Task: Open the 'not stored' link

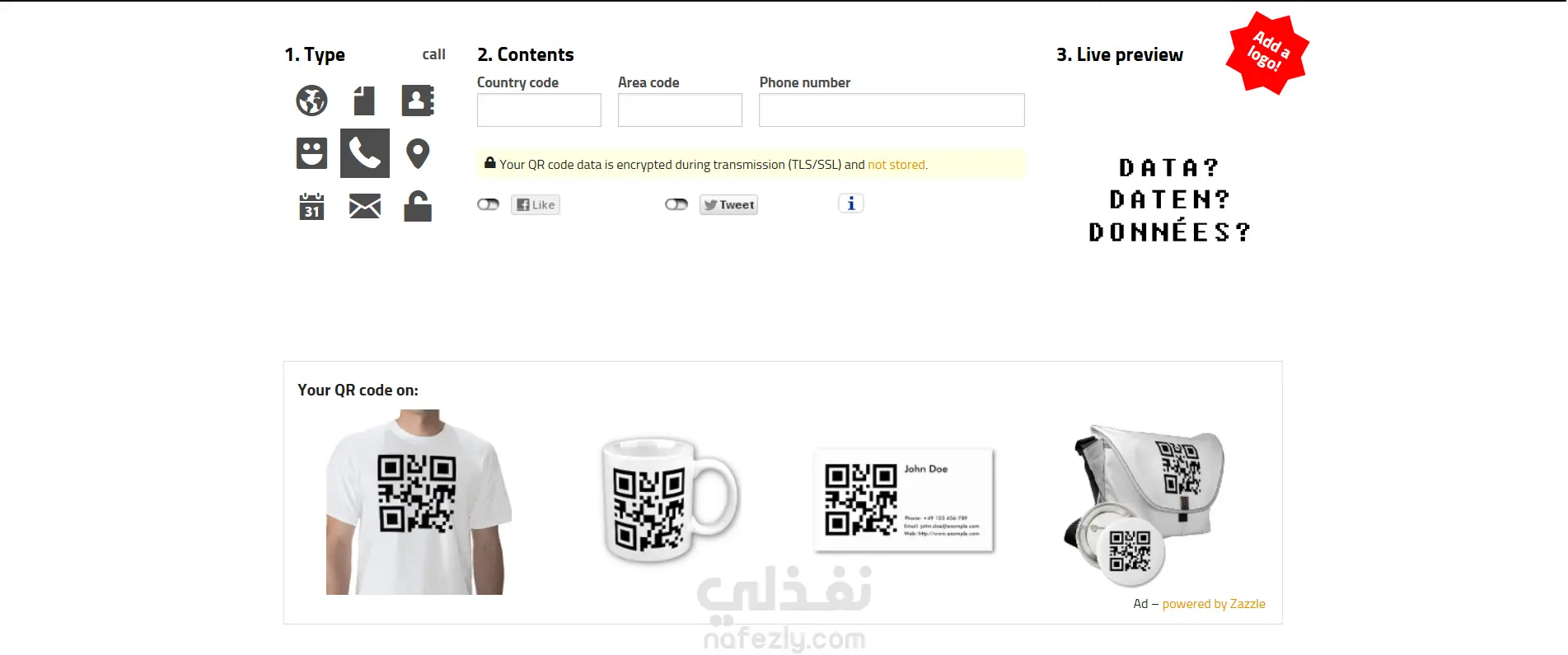Action: (x=896, y=165)
